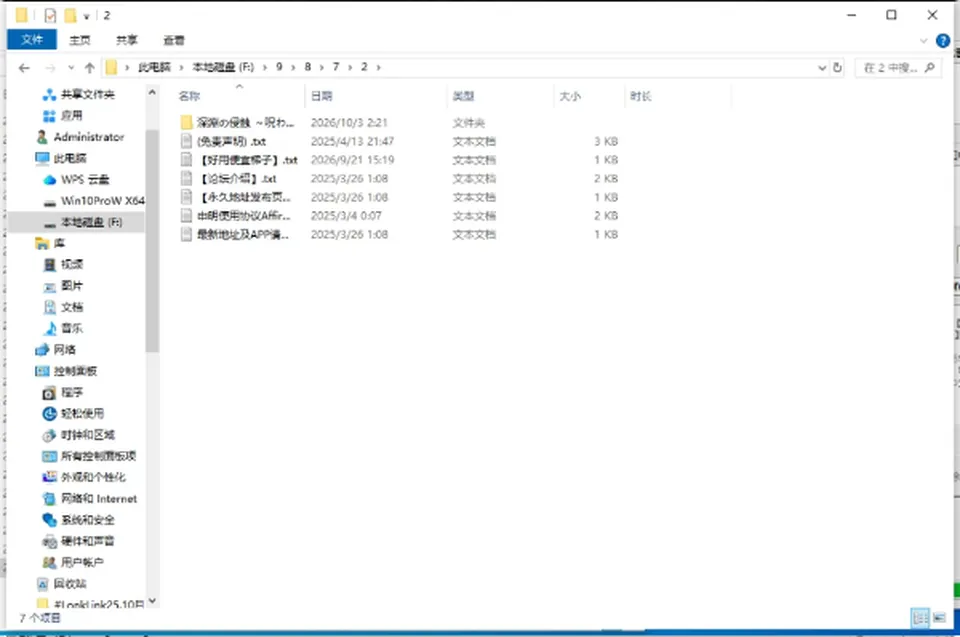Click the navigation pane vertical scrollbar thumb

tap(152, 241)
